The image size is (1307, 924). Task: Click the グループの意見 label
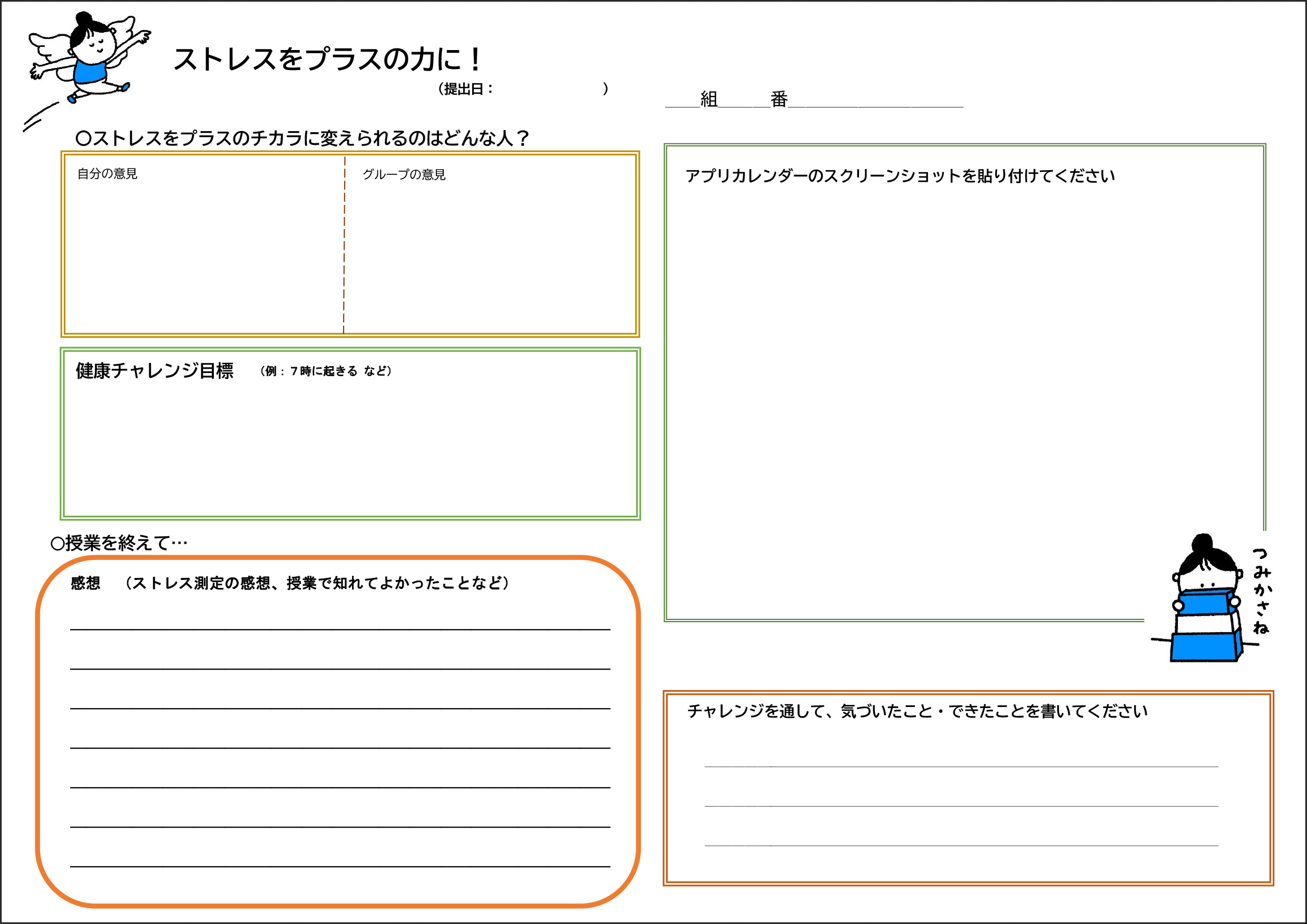(x=404, y=175)
